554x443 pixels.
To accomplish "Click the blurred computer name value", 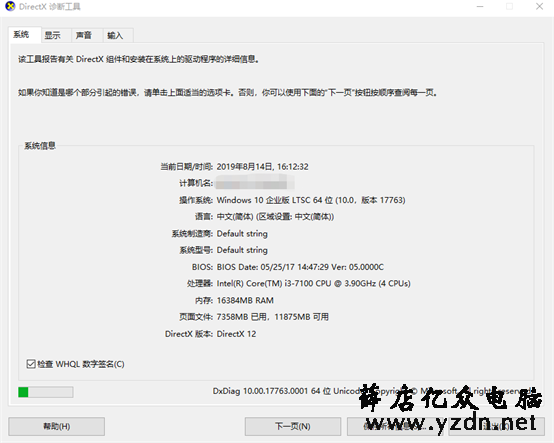I will [x=255, y=183].
